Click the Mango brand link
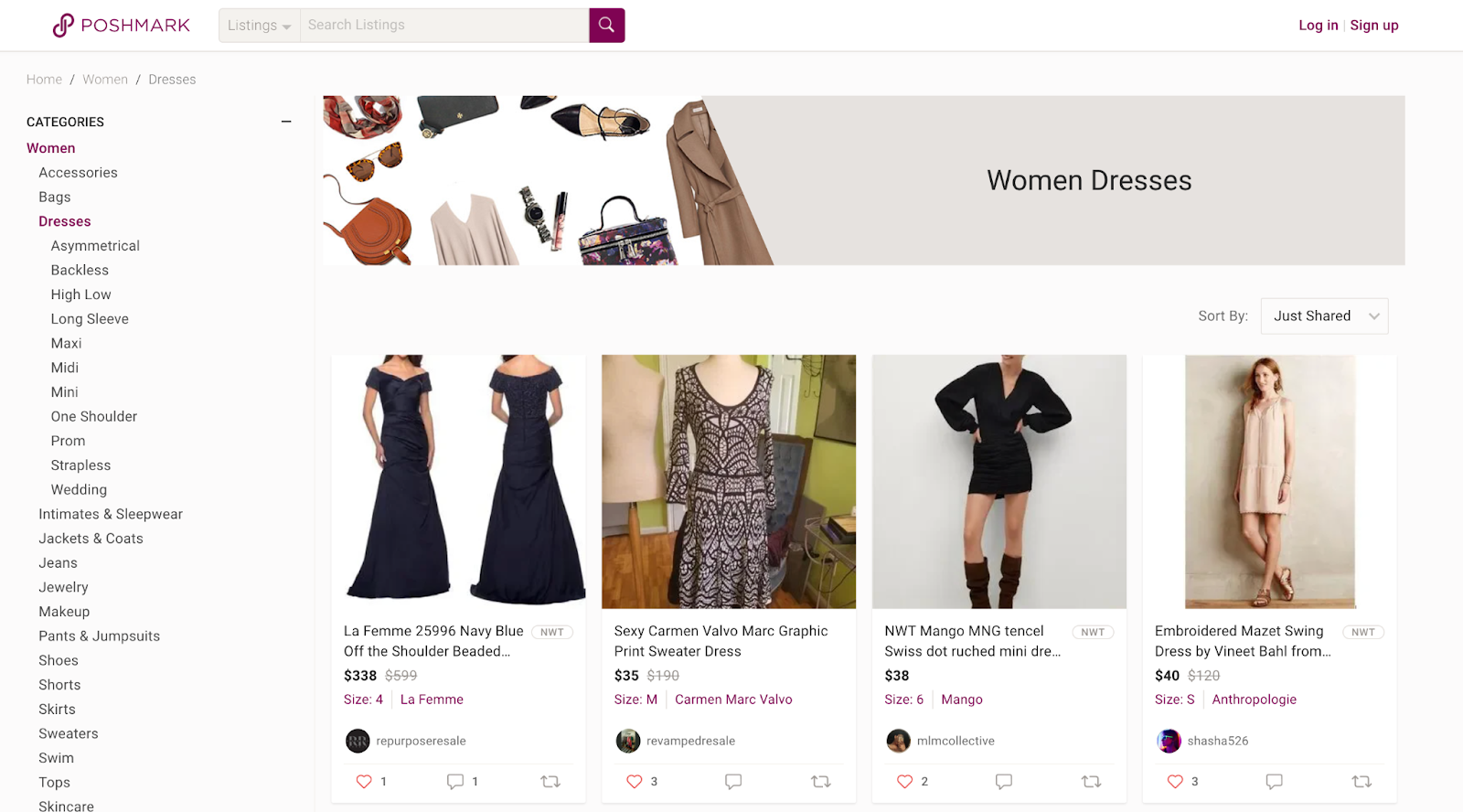The image size is (1463, 812). [962, 700]
